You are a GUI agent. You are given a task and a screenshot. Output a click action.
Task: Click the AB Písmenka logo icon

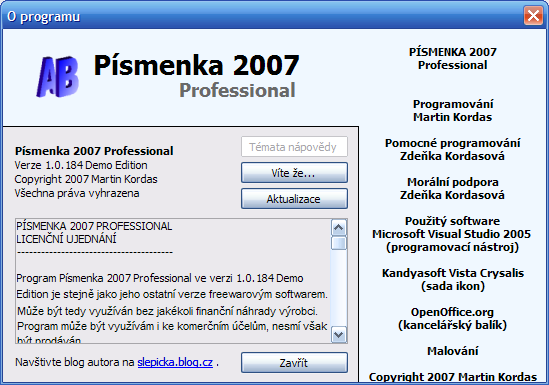[58, 76]
